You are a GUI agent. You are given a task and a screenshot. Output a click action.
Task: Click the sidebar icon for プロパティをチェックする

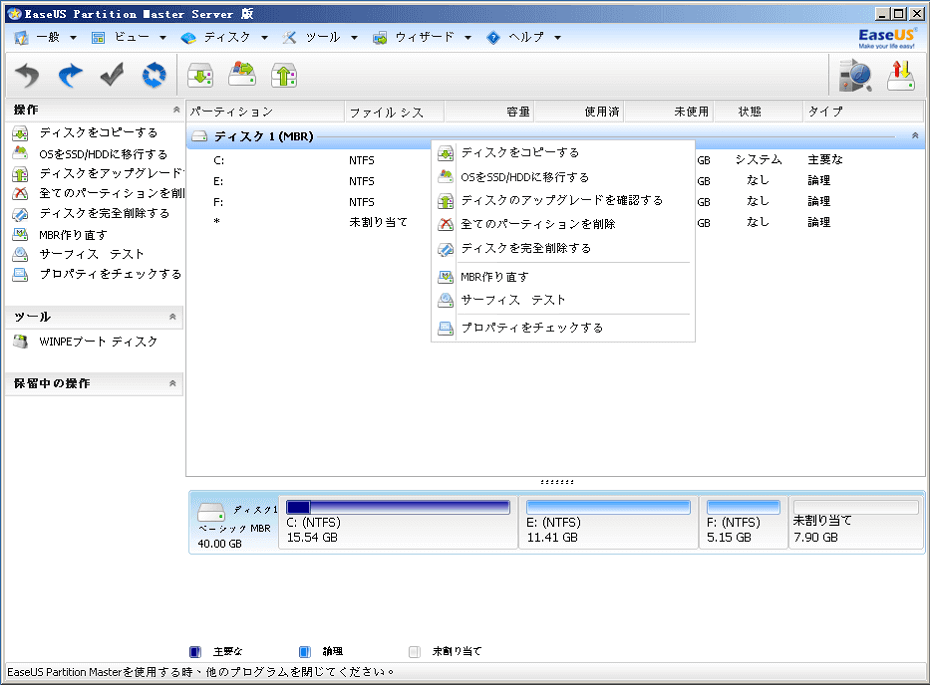click(x=20, y=275)
